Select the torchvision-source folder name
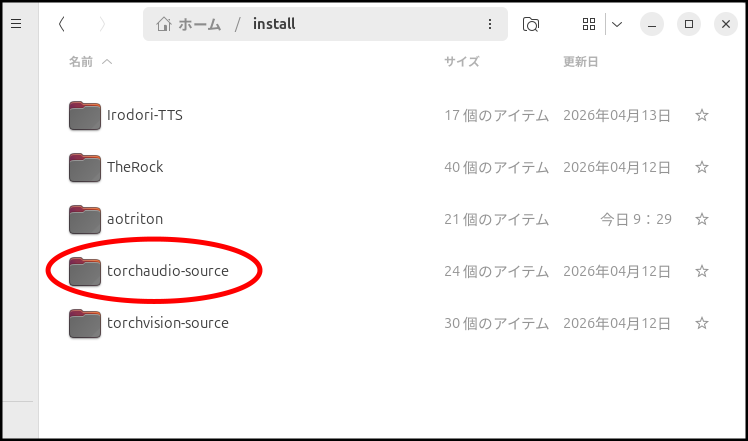This screenshot has width=748, height=441. tap(167, 323)
